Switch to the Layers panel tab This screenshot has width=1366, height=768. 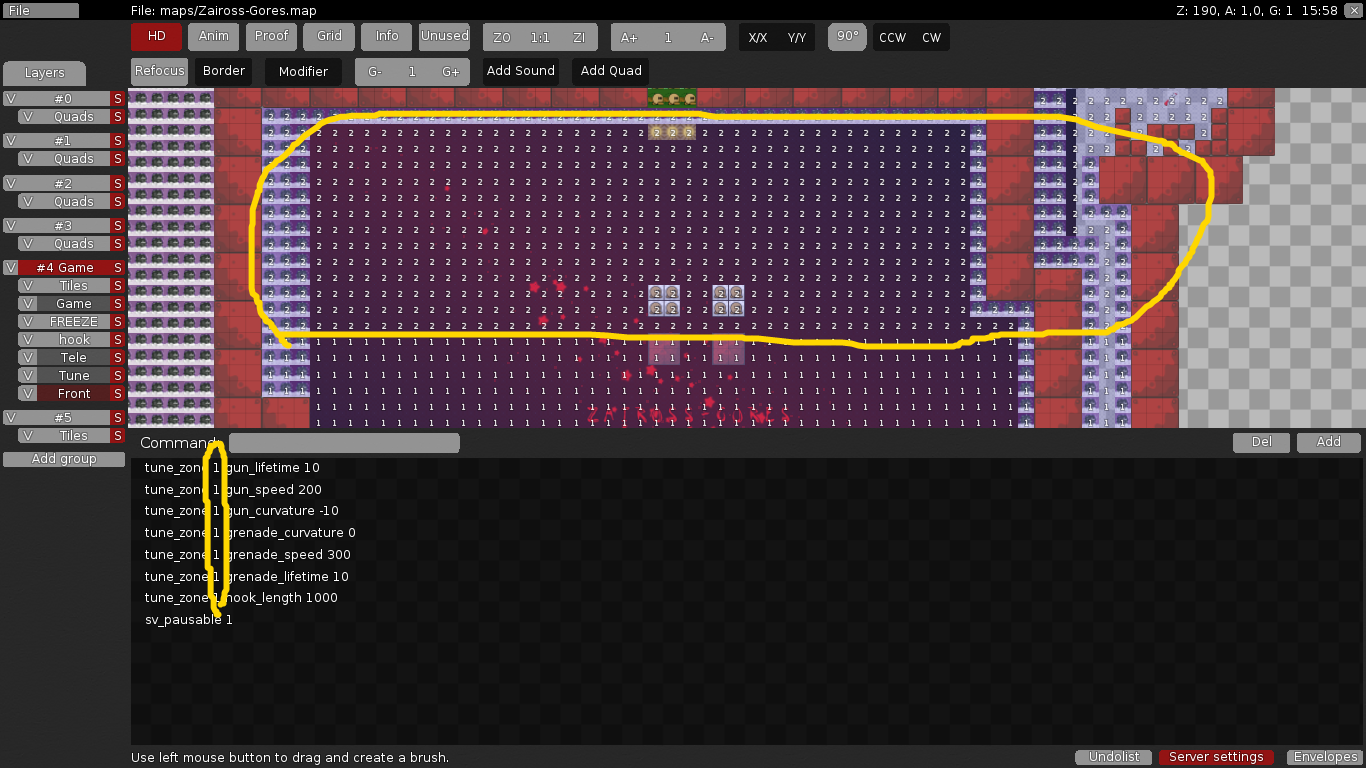(x=44, y=72)
